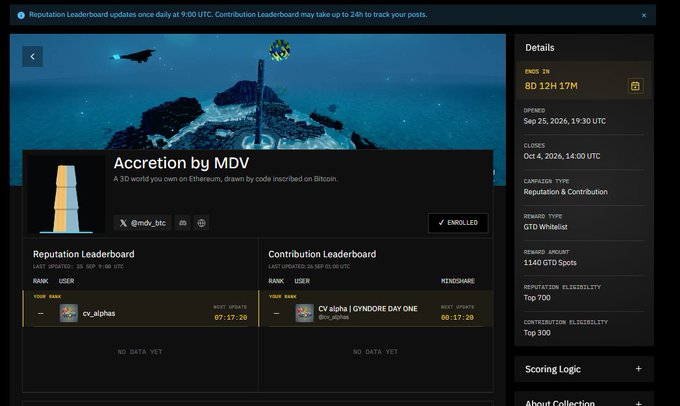680x406 pixels.
Task: Click cv_alphas avatar in Reputation Leaderboard
Action: point(69,313)
